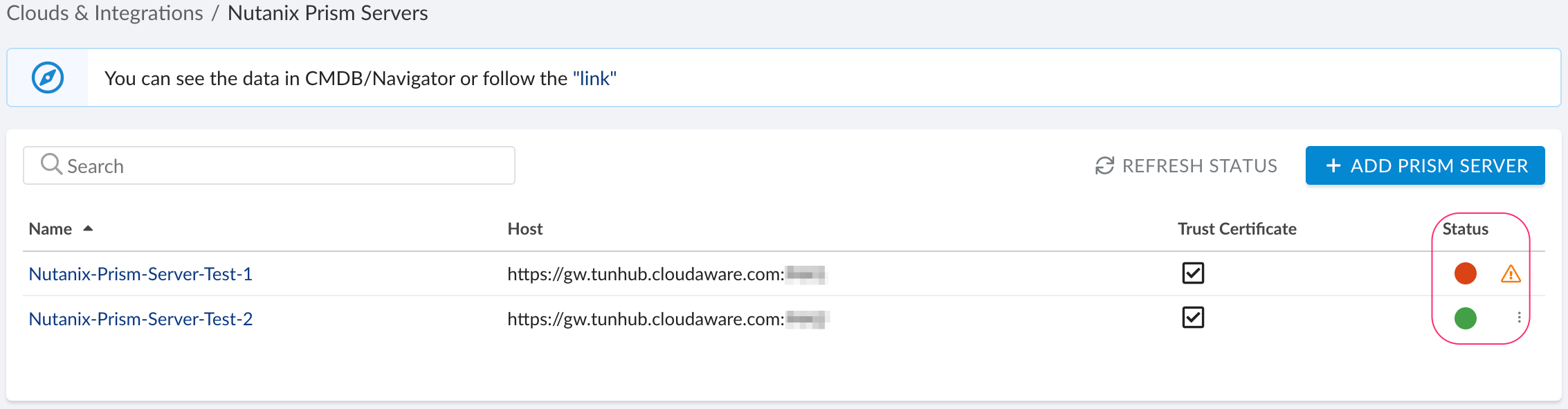Screen dimensions: 1568x409
Task: Click the magnifier icon in the search box
Action: pyautogui.click(x=51, y=164)
